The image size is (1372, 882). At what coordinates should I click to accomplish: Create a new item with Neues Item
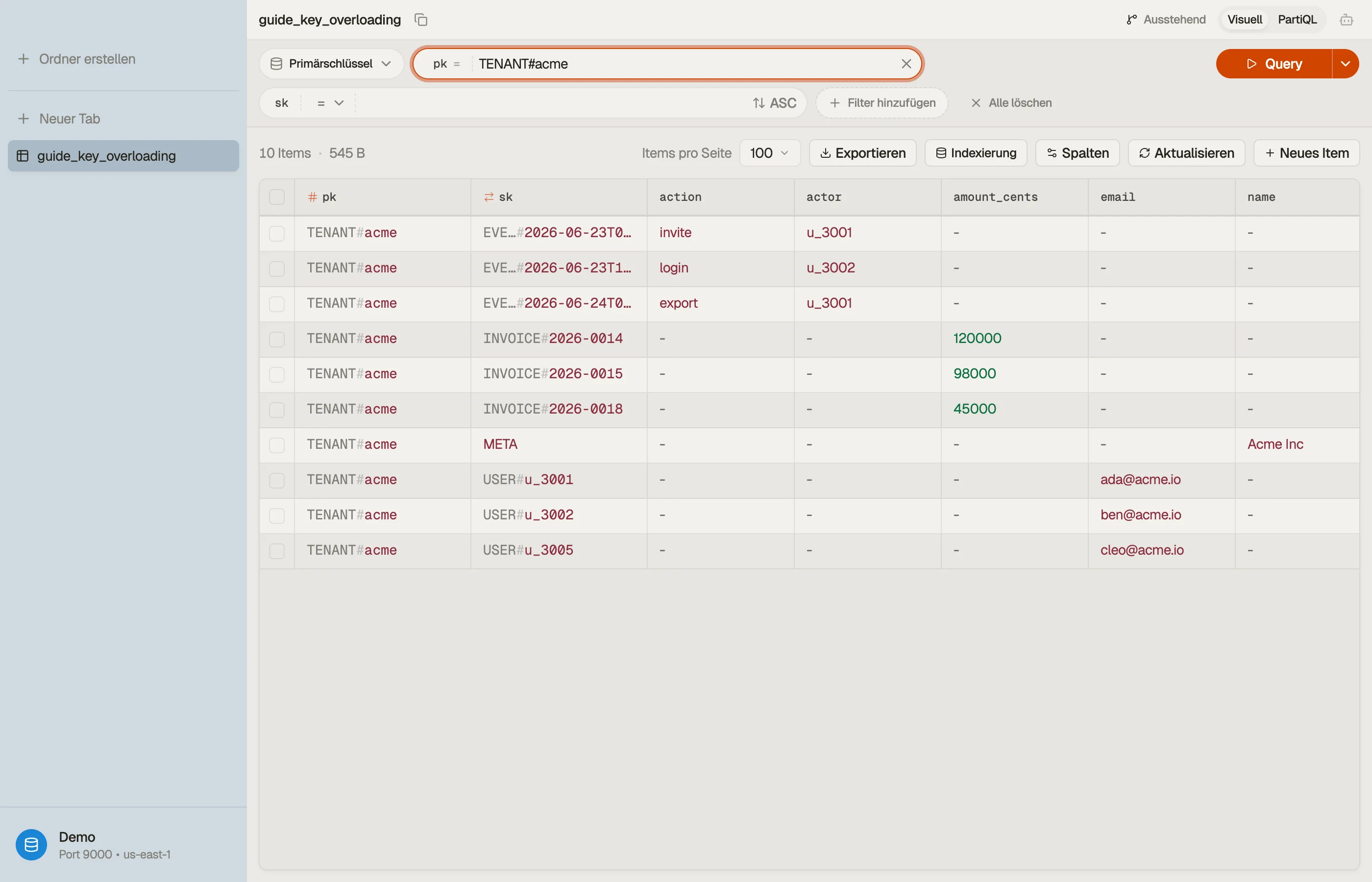tap(1306, 153)
